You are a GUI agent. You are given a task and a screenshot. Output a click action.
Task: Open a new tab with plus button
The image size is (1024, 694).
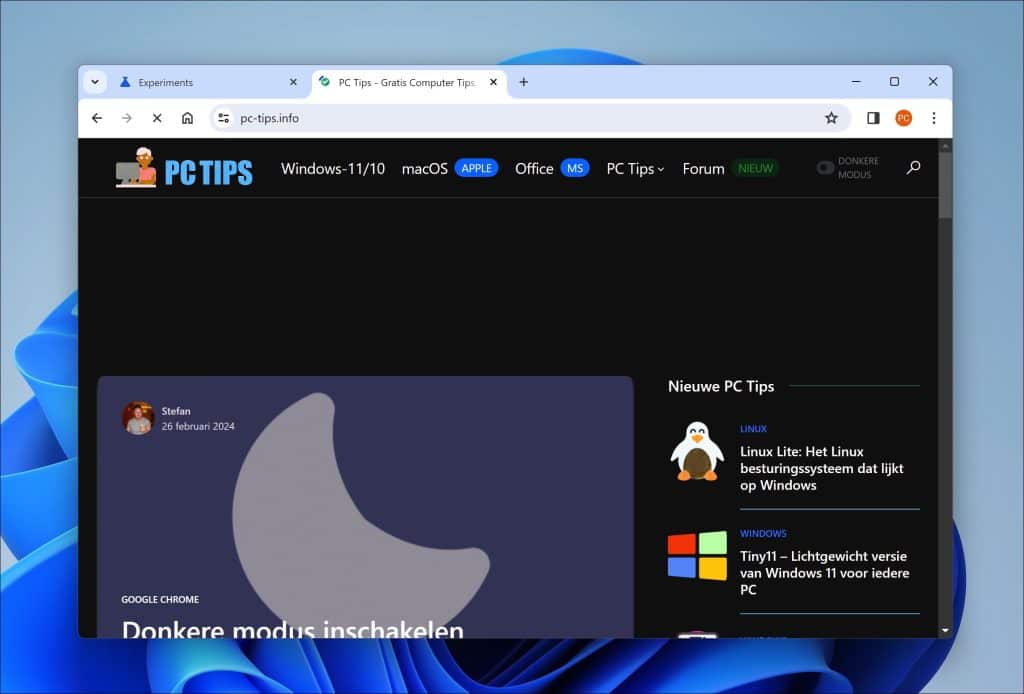point(524,82)
